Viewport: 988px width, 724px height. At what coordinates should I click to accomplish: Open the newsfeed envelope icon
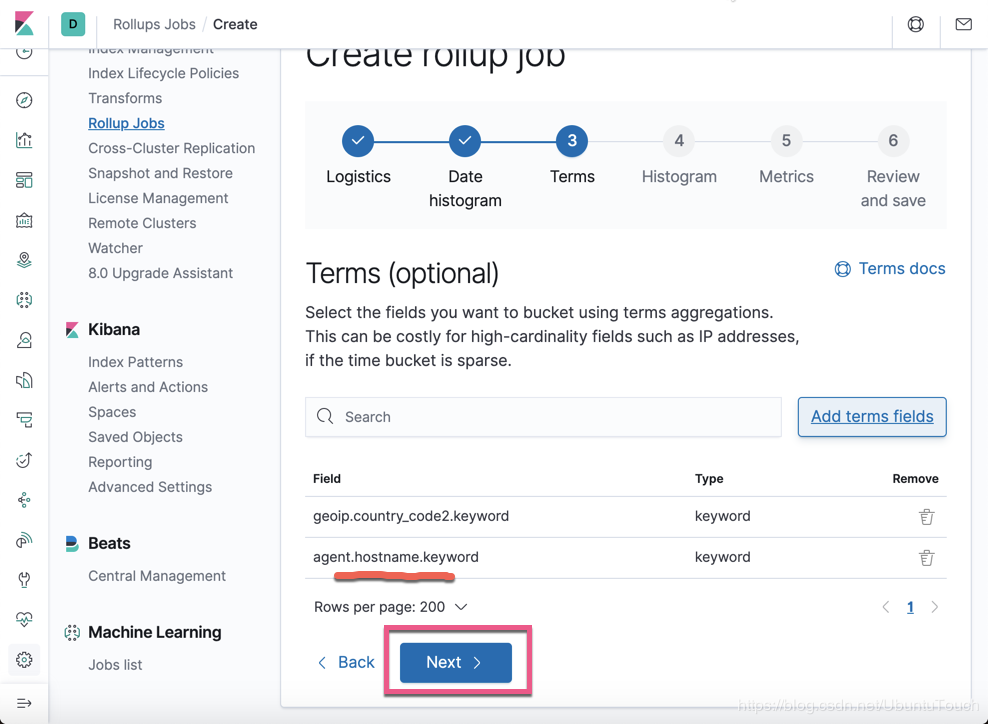coord(963,24)
